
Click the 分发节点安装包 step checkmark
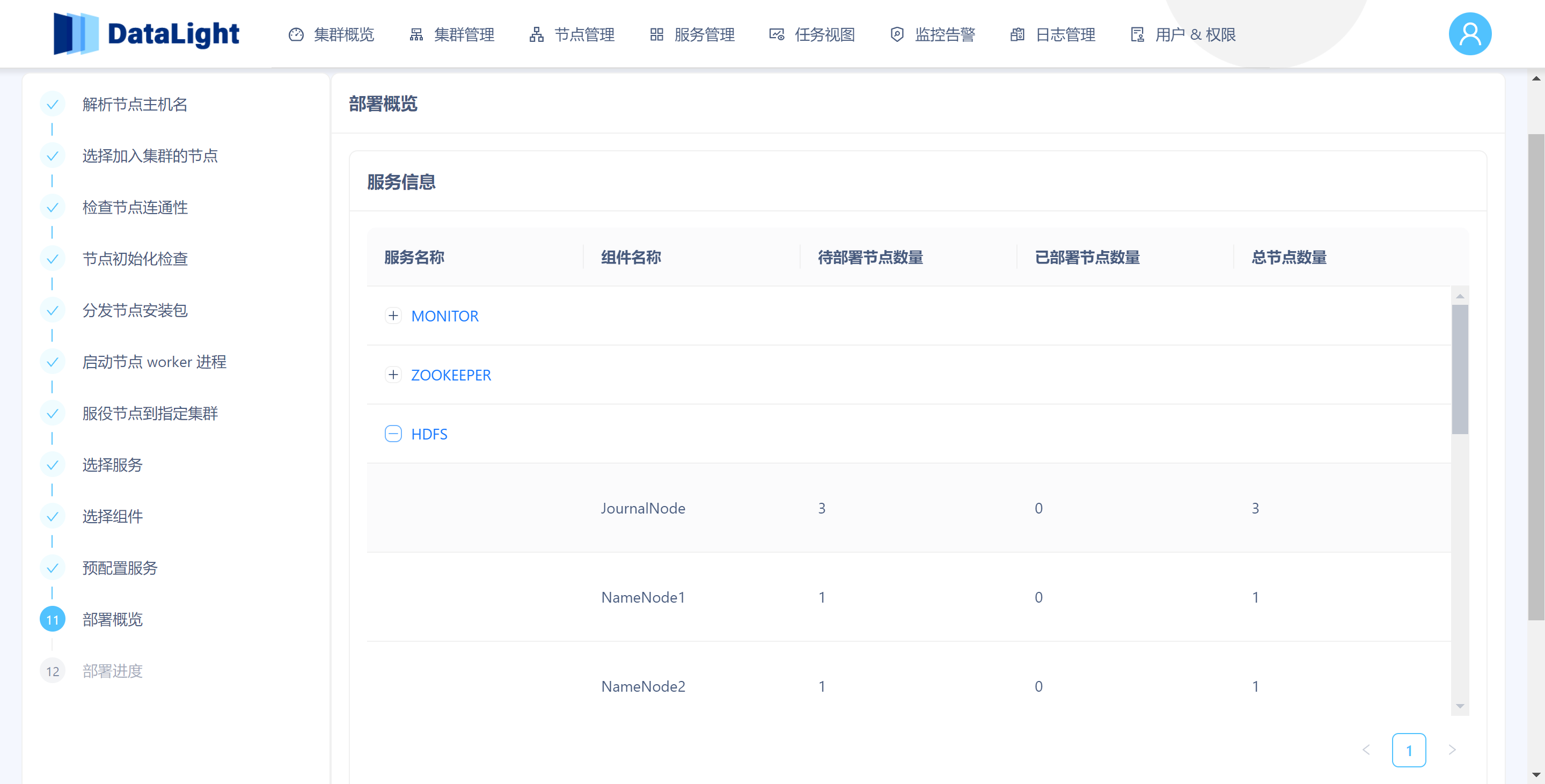[53, 311]
